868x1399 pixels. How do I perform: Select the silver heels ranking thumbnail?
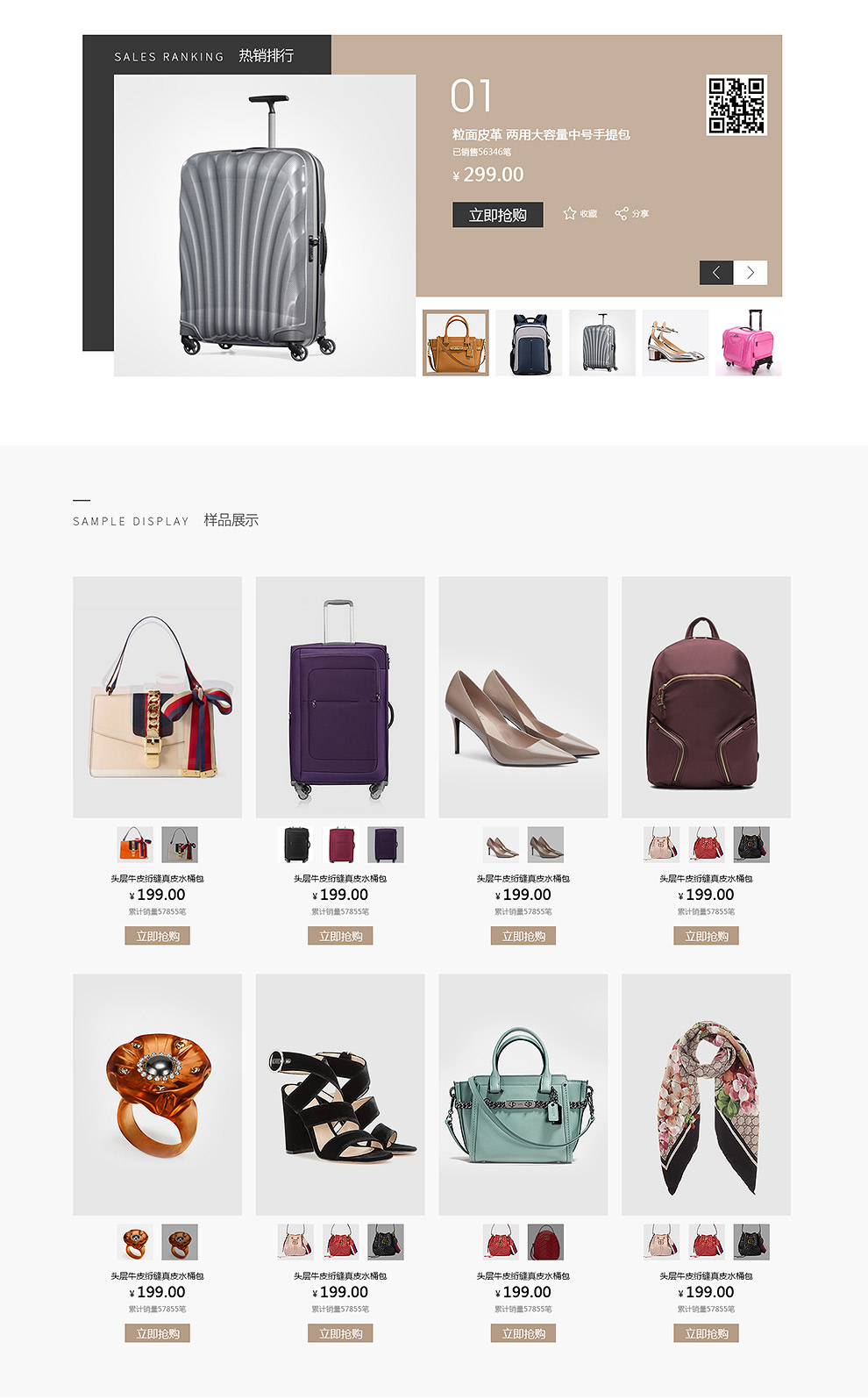[675, 343]
